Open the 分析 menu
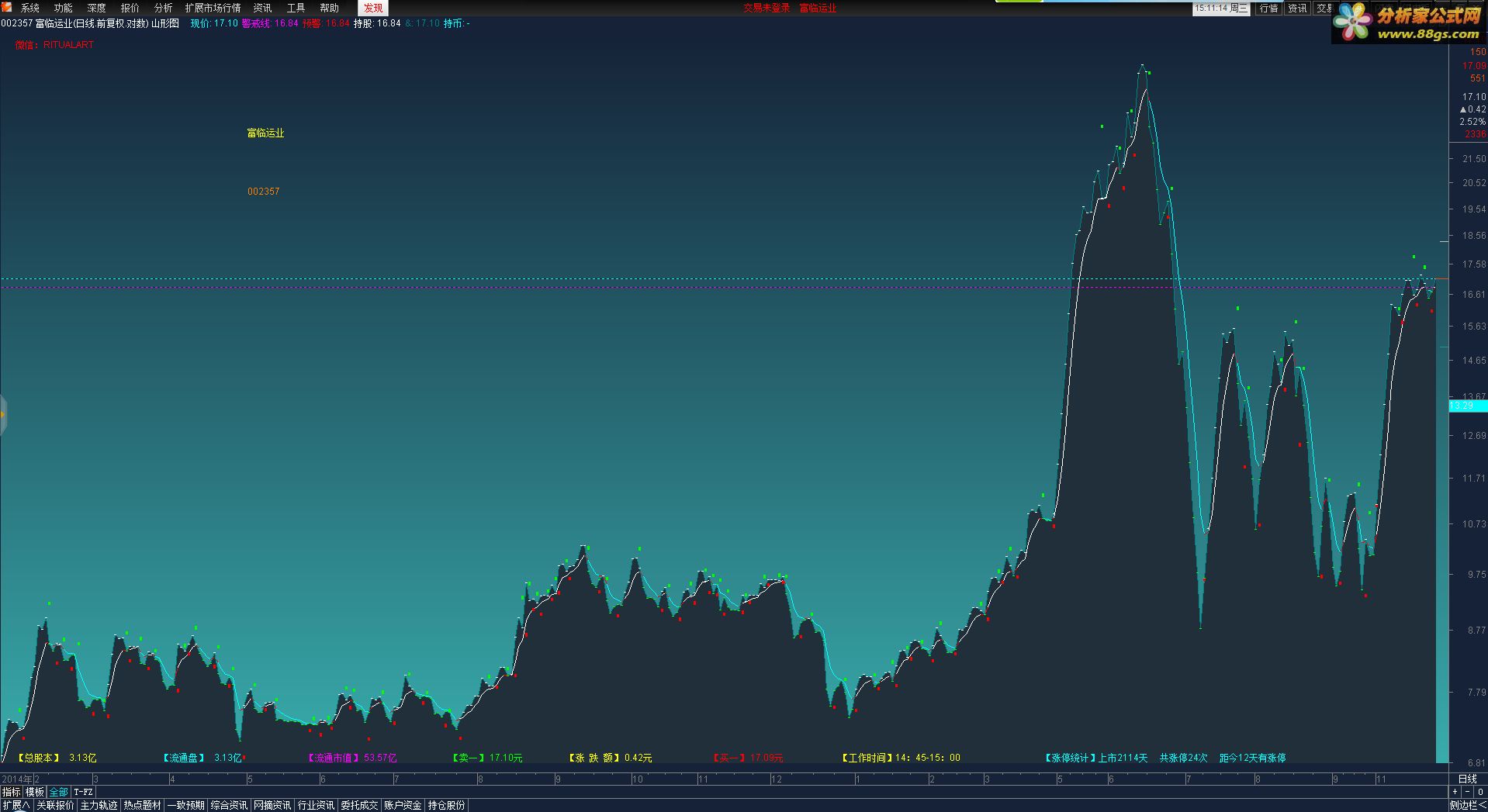Image resolution: width=1488 pixels, height=812 pixels. [163, 8]
